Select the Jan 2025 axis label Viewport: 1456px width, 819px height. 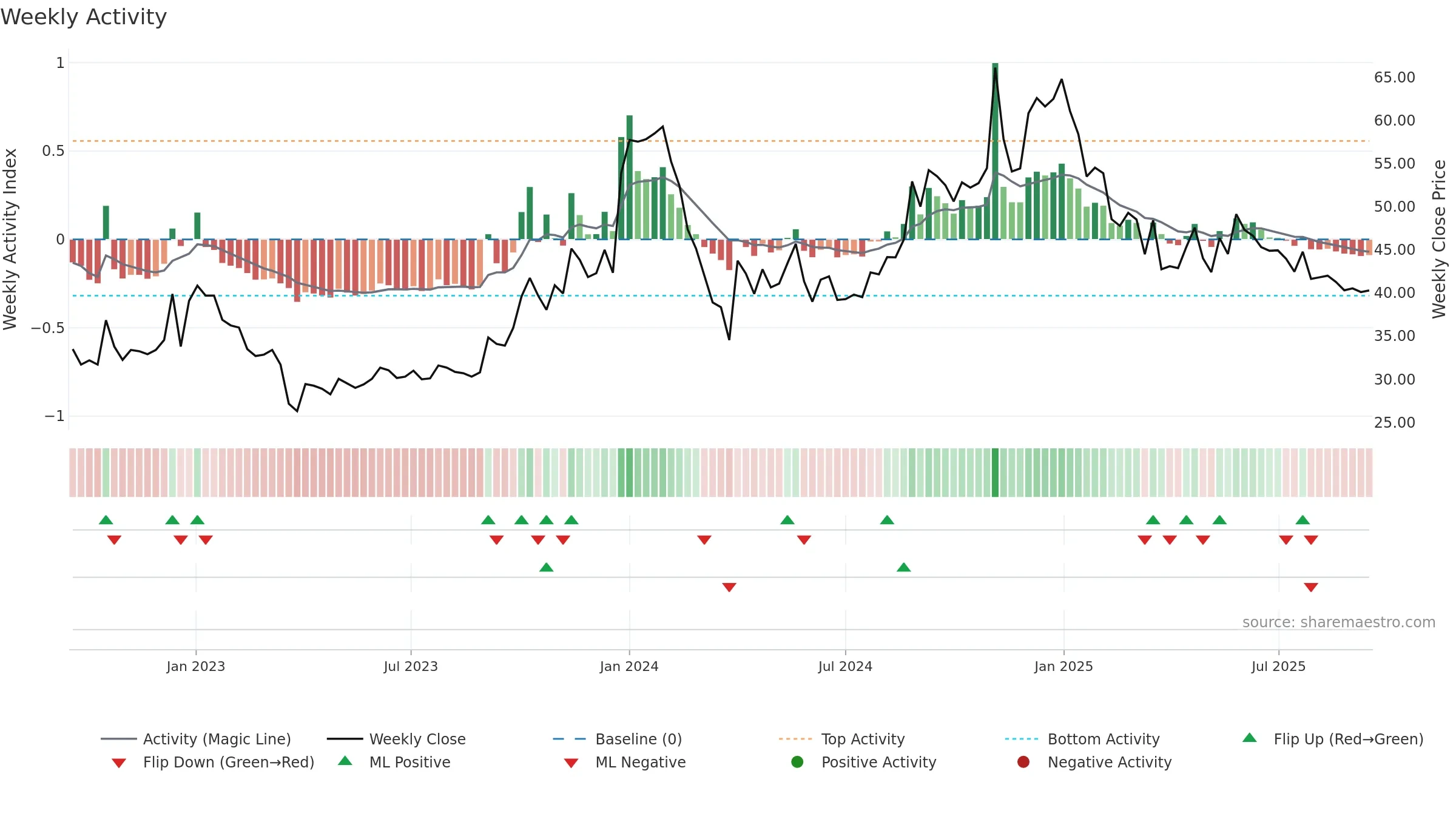[1063, 666]
